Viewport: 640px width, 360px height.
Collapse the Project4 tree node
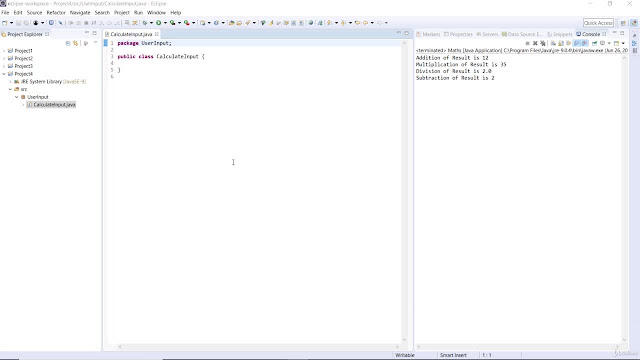[4, 74]
